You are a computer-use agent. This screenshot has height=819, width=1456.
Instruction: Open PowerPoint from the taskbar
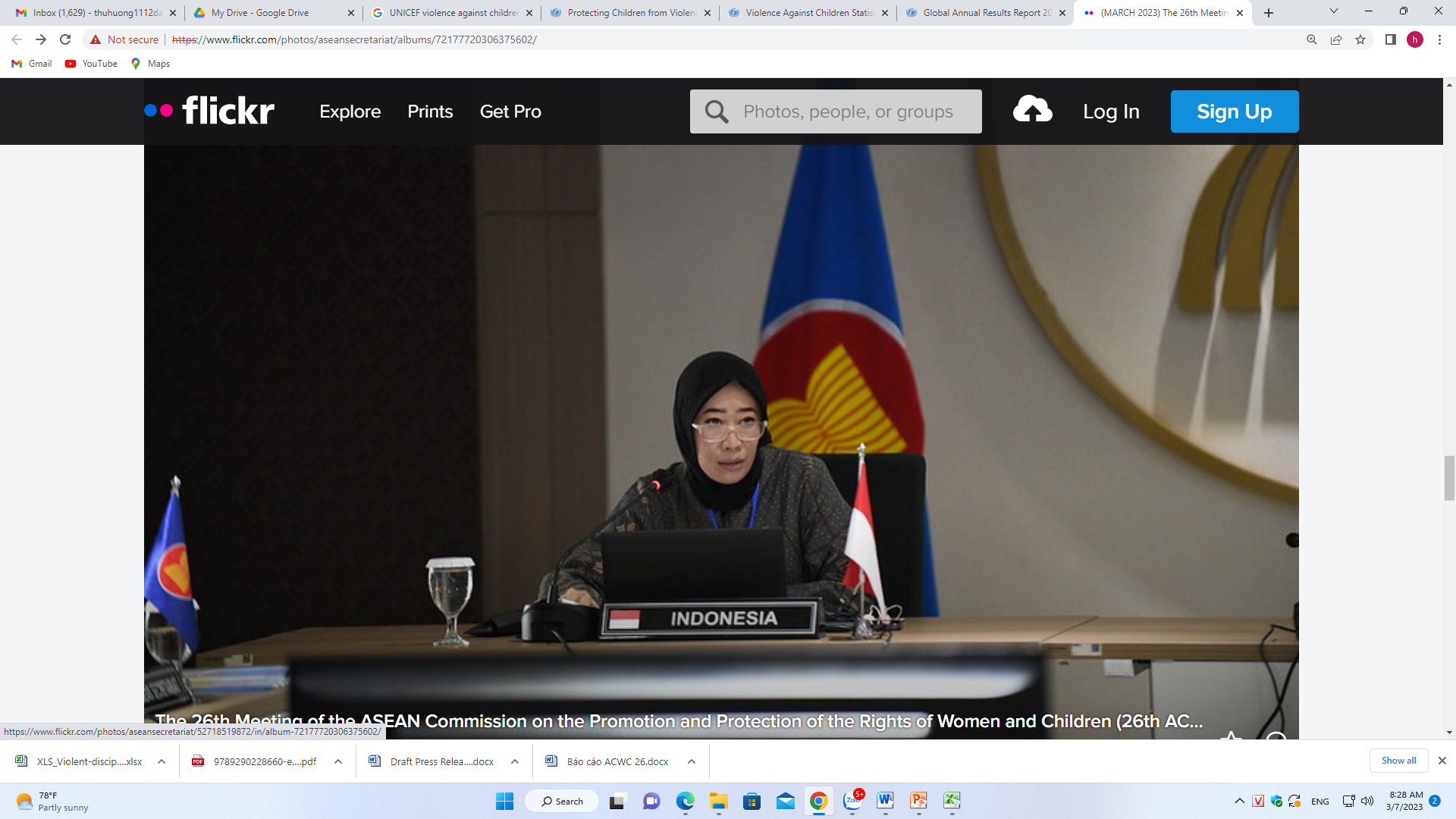(x=918, y=801)
